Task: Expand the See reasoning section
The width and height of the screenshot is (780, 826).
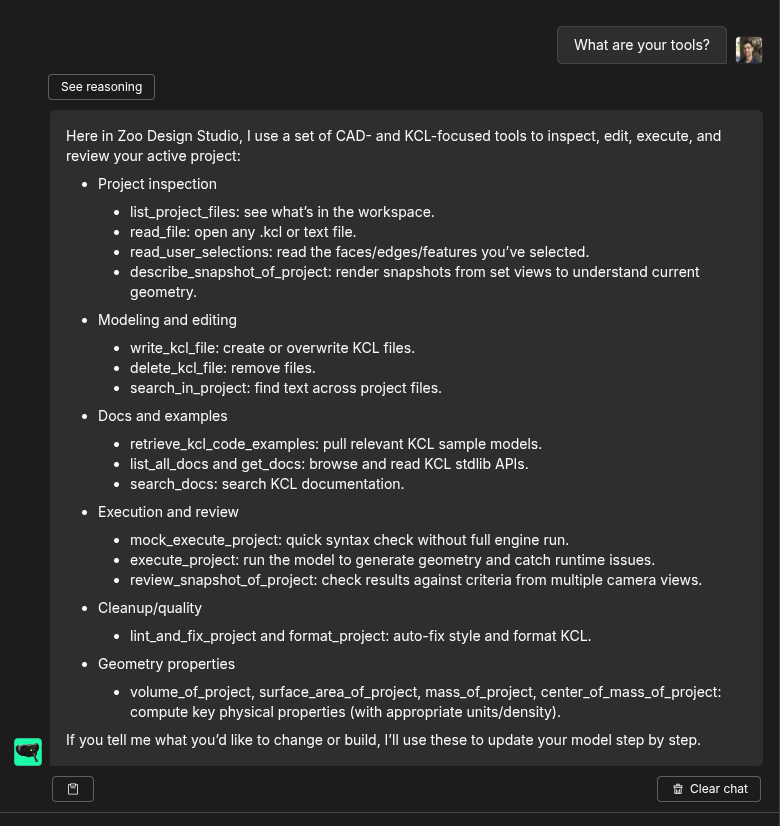Action: (101, 87)
